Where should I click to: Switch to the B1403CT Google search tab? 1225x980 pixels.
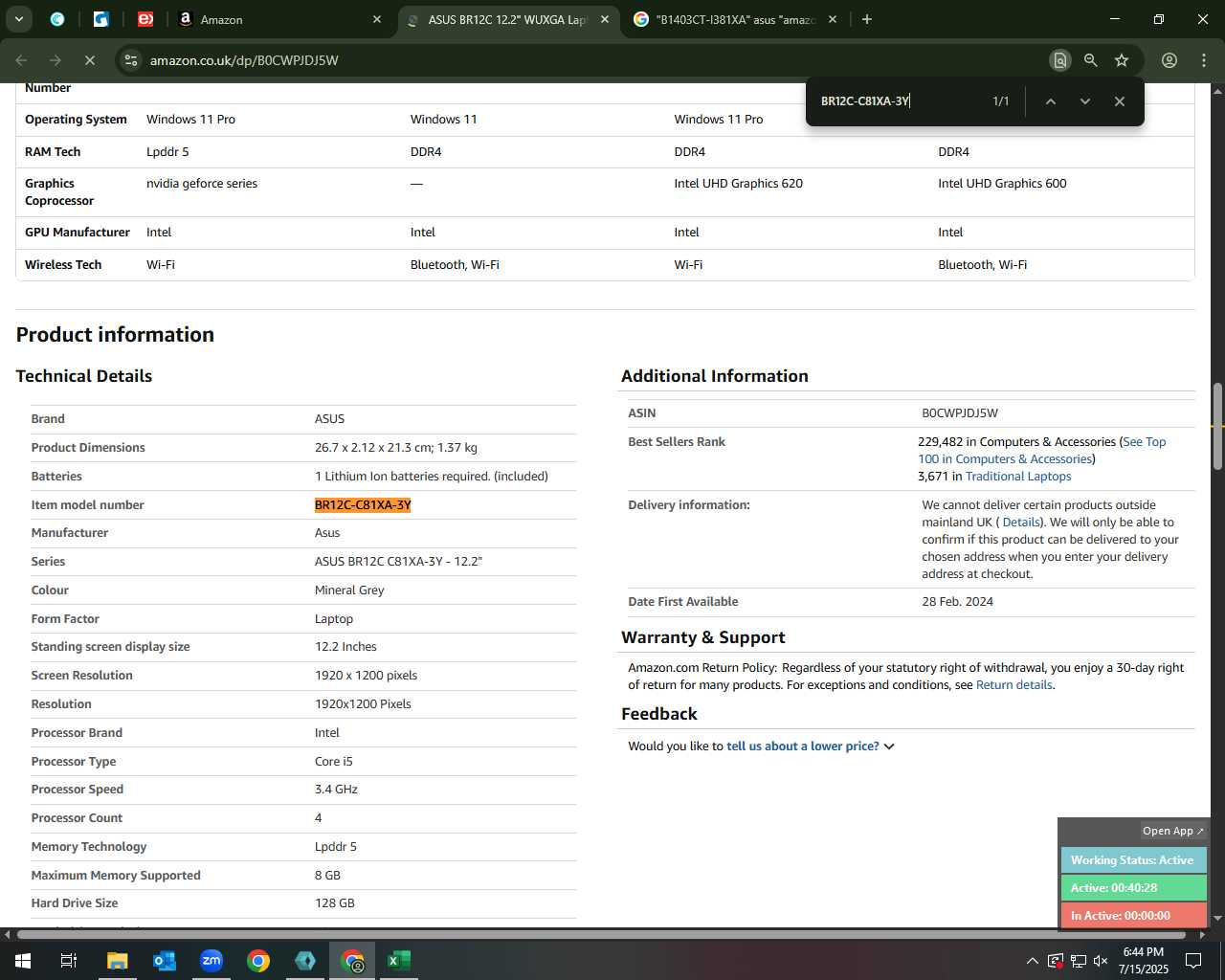(x=734, y=19)
